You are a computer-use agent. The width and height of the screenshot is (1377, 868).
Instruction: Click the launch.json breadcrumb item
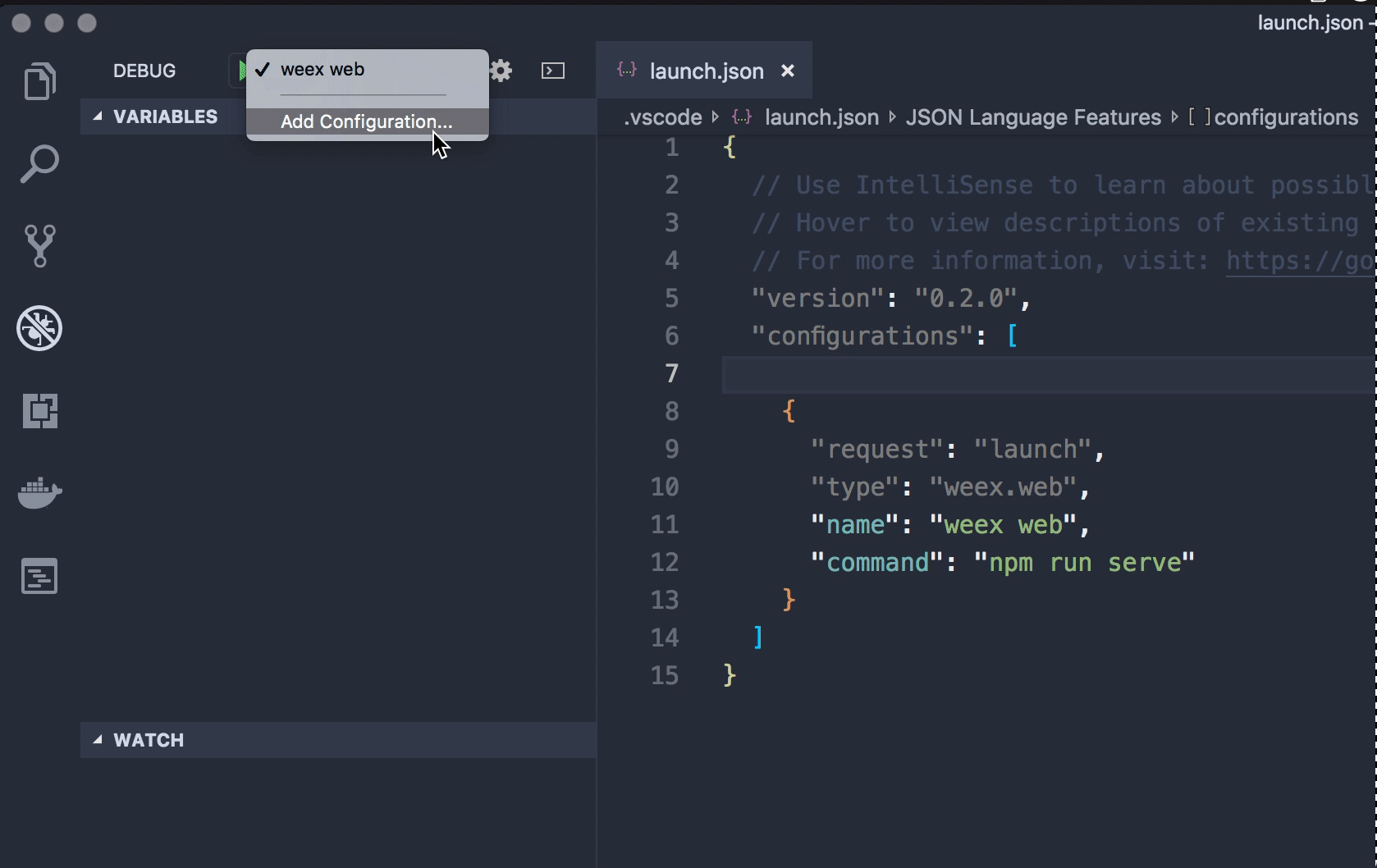(821, 117)
